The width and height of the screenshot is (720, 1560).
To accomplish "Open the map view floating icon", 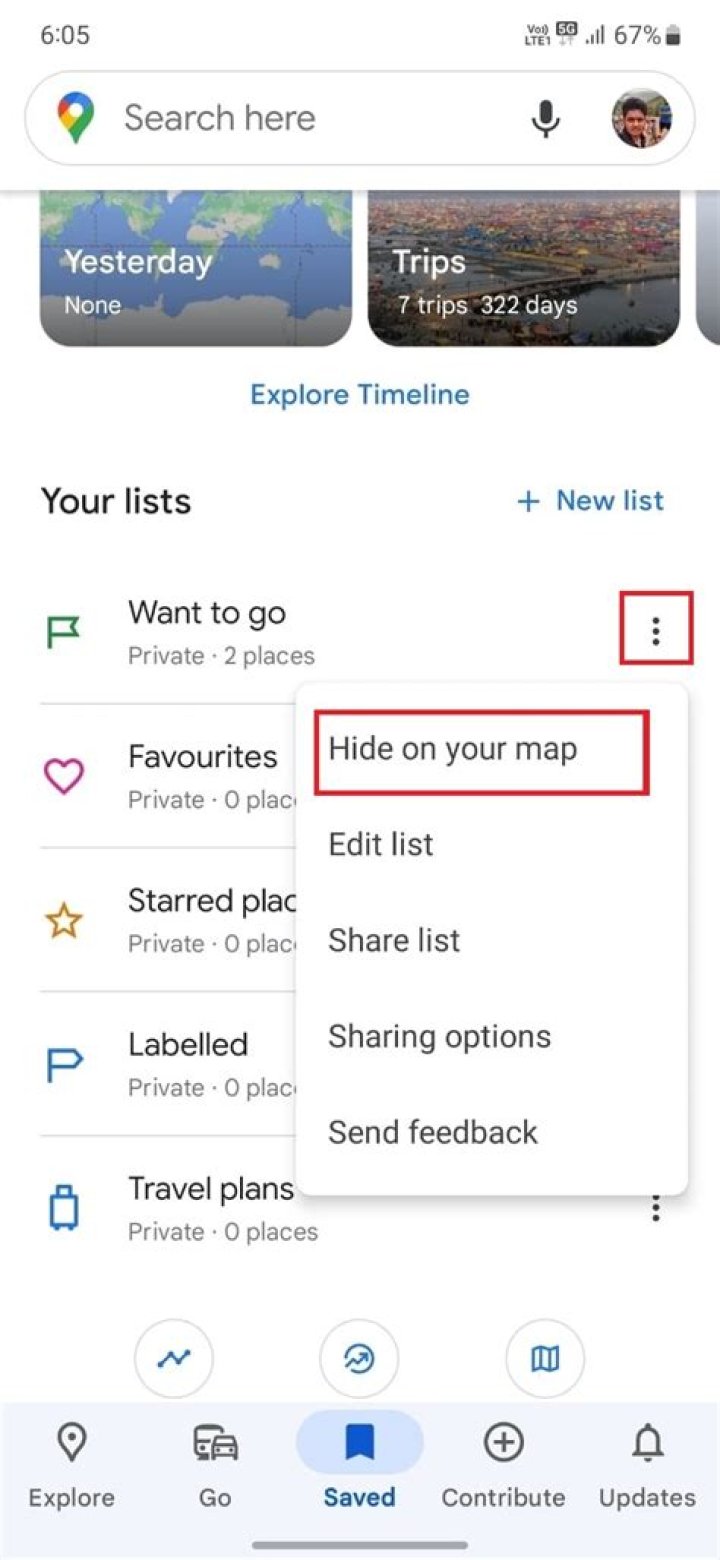I will click(544, 1358).
